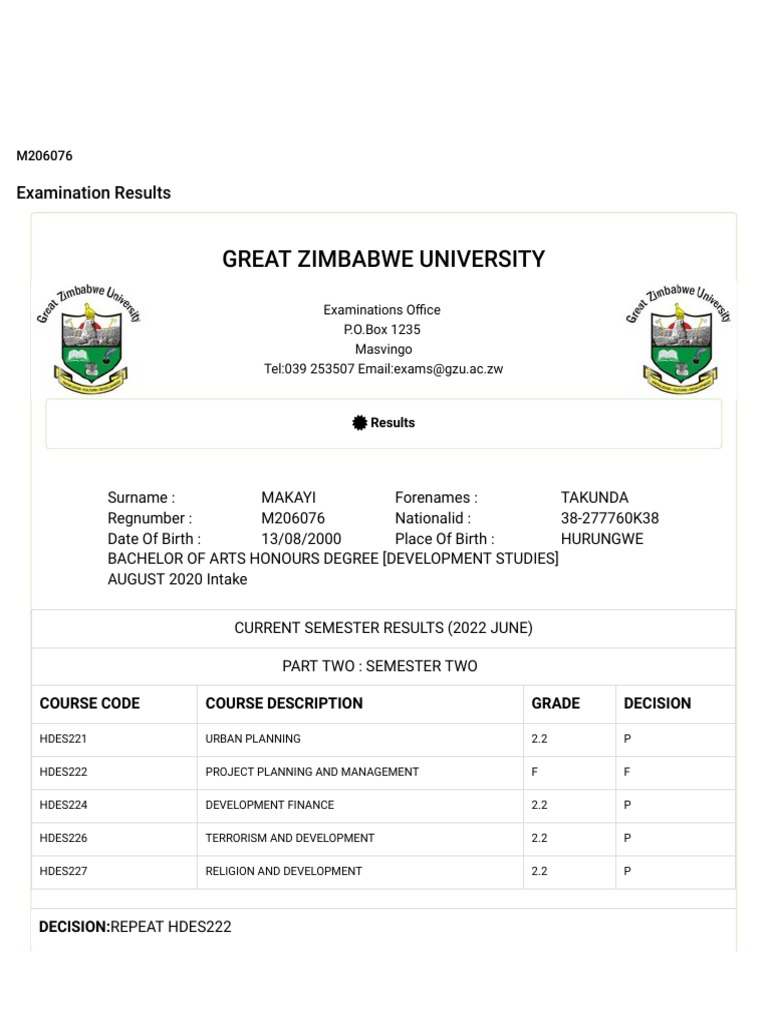The image size is (768, 1024).
Task: Click the badge icon beside Results
Action: [359, 423]
